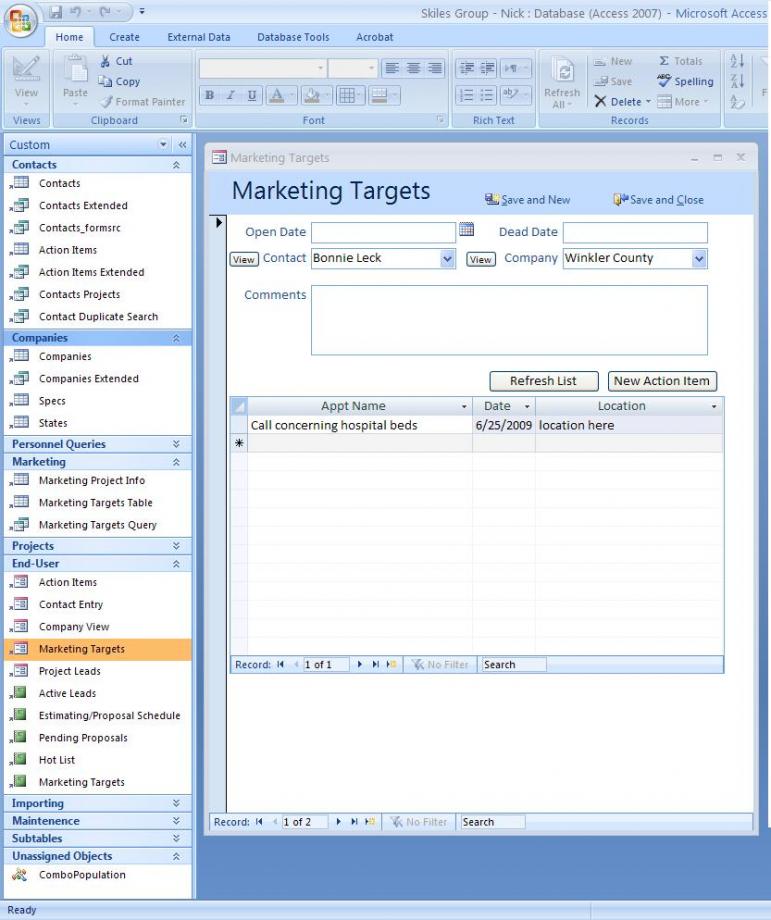Click next record arrow in subform navigator
Image resolution: width=771 pixels, height=920 pixels.
pos(359,664)
